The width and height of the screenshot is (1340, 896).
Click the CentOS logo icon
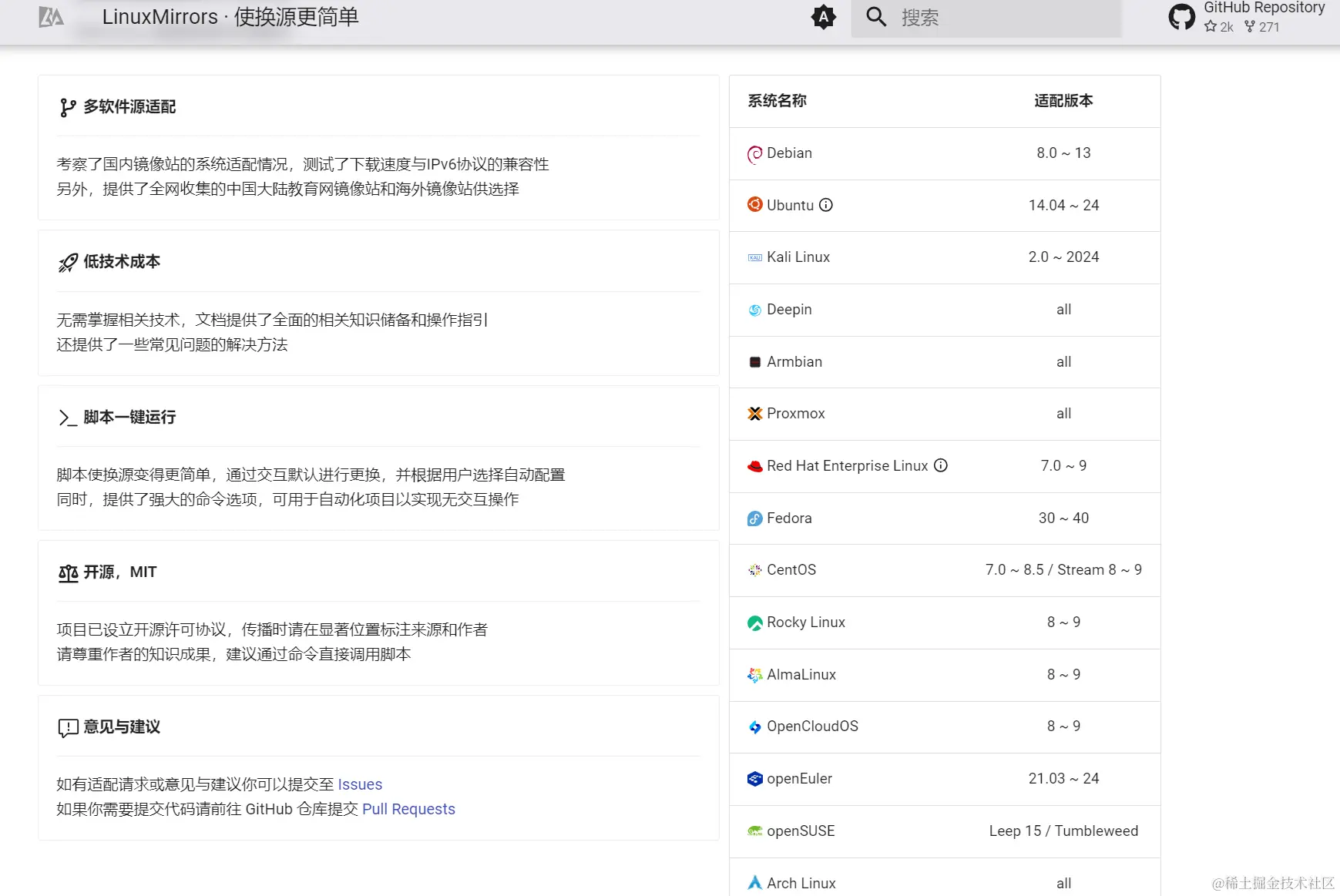coord(755,570)
